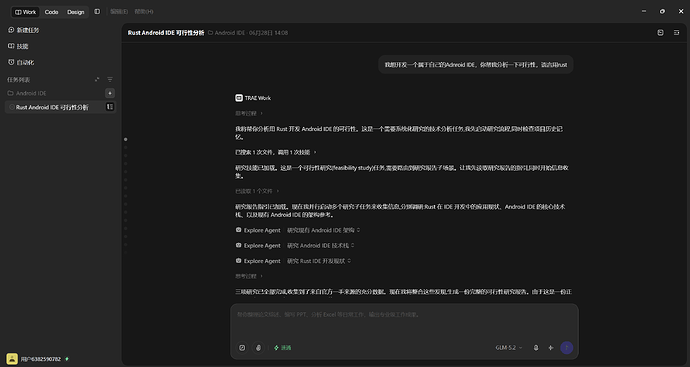Add a task to the Android IDE folder
This screenshot has height=367, width=690.
[x=110, y=93]
